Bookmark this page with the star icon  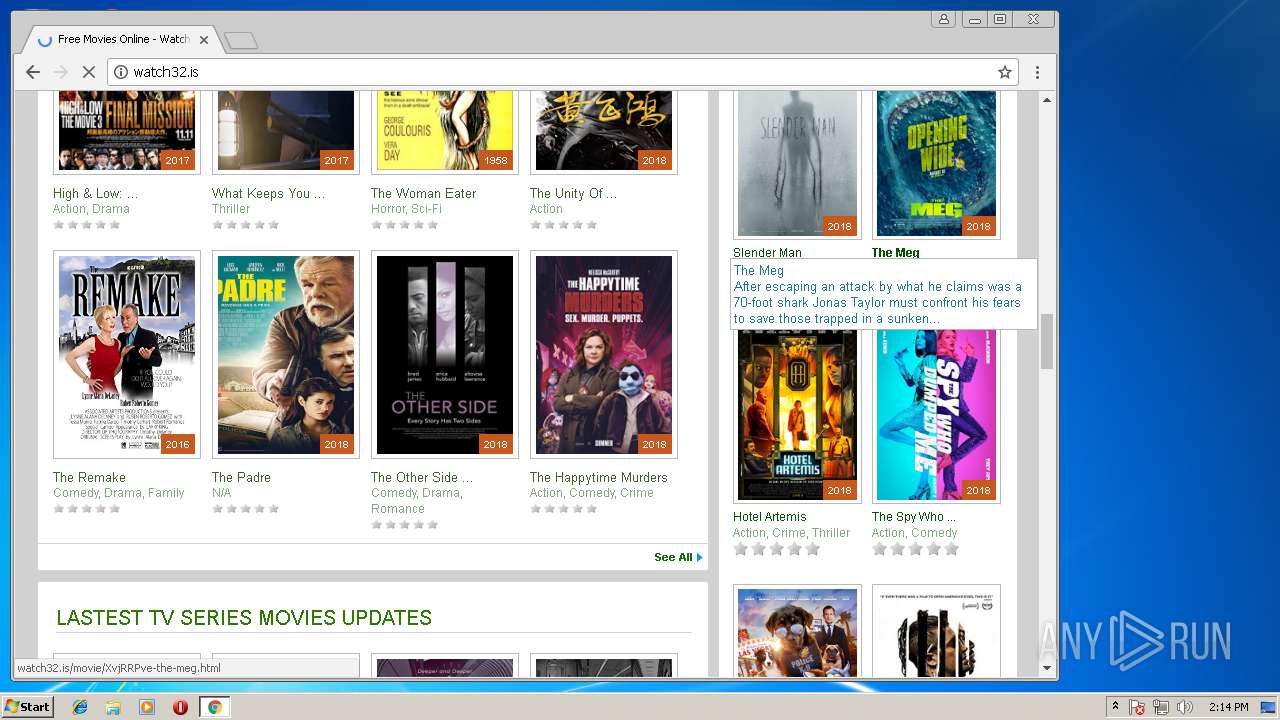click(1005, 72)
